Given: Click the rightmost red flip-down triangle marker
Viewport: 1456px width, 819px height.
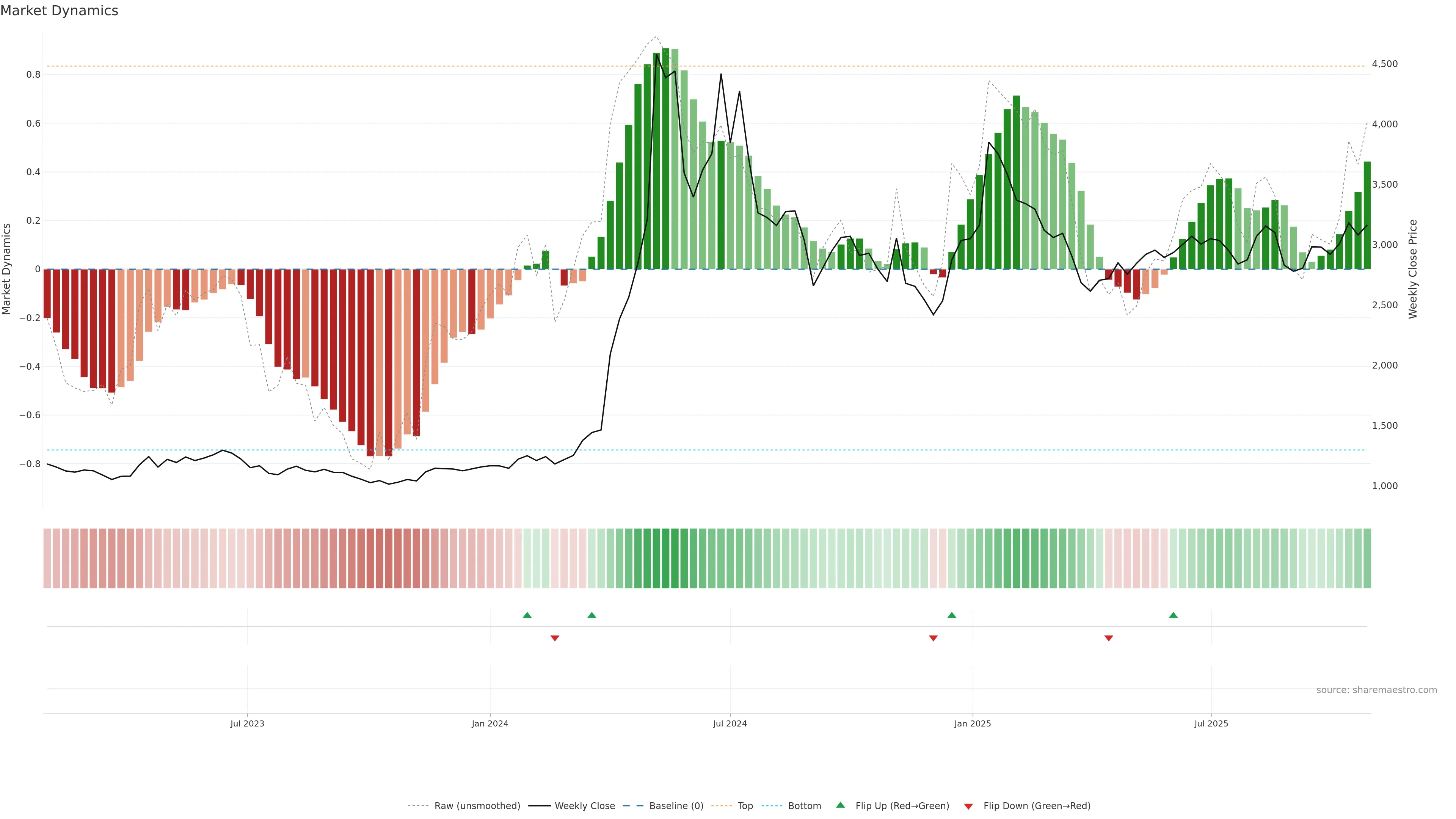Looking at the screenshot, I should coord(1108,638).
